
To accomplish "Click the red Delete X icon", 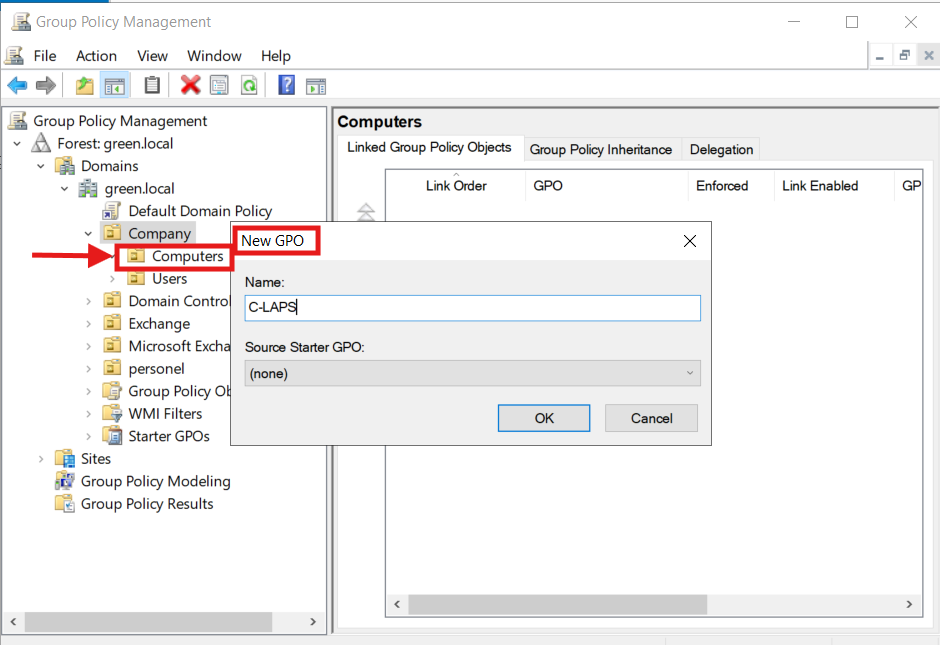I will coord(190,85).
